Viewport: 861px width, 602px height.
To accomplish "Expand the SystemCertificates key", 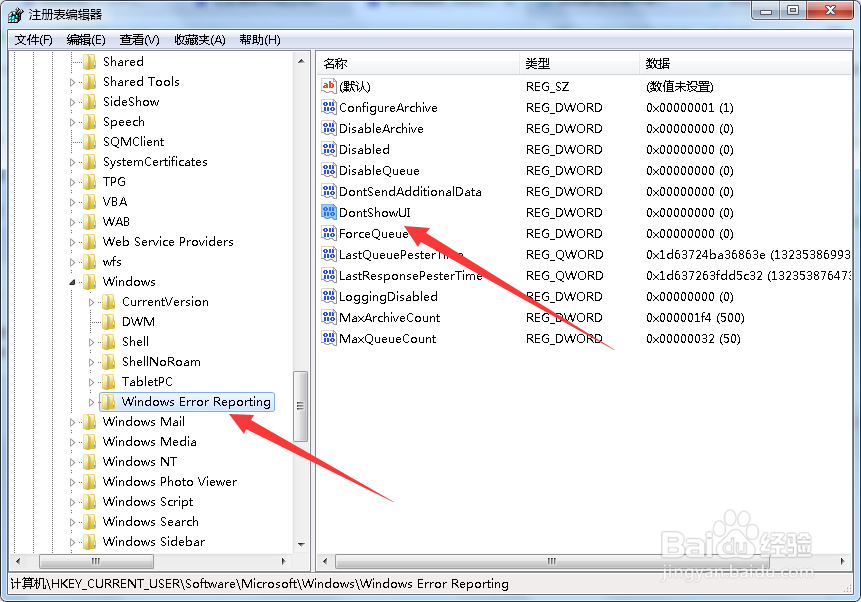I will [x=72, y=162].
